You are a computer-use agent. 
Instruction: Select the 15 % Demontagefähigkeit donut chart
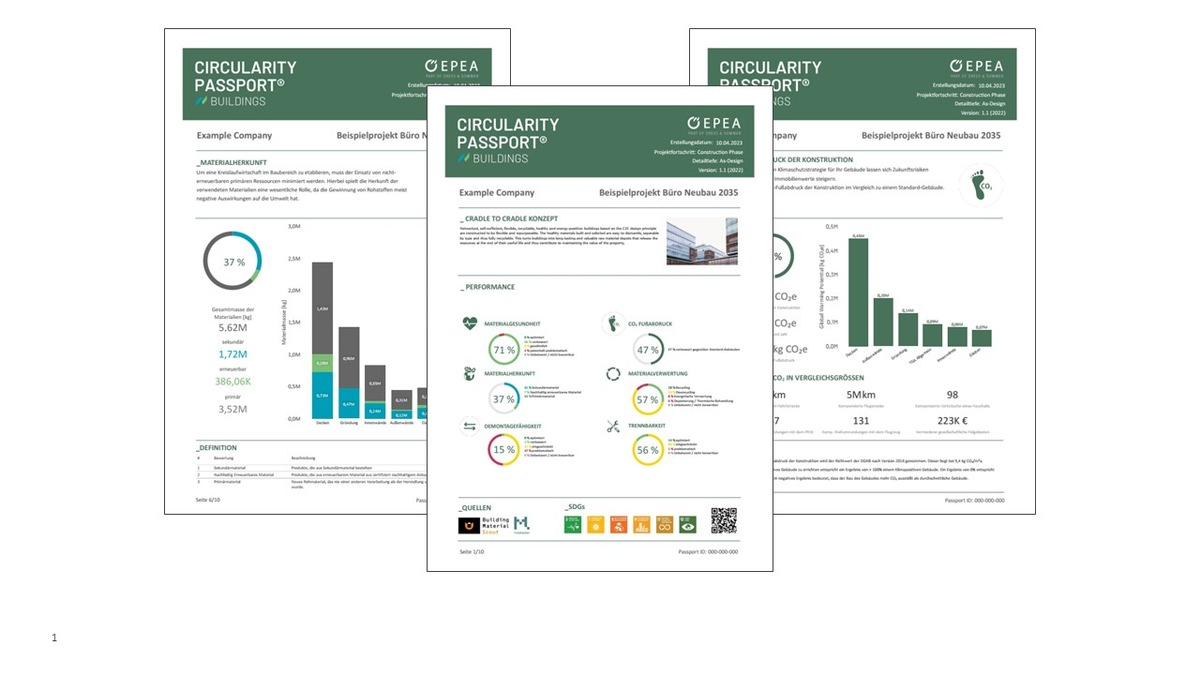[504, 450]
